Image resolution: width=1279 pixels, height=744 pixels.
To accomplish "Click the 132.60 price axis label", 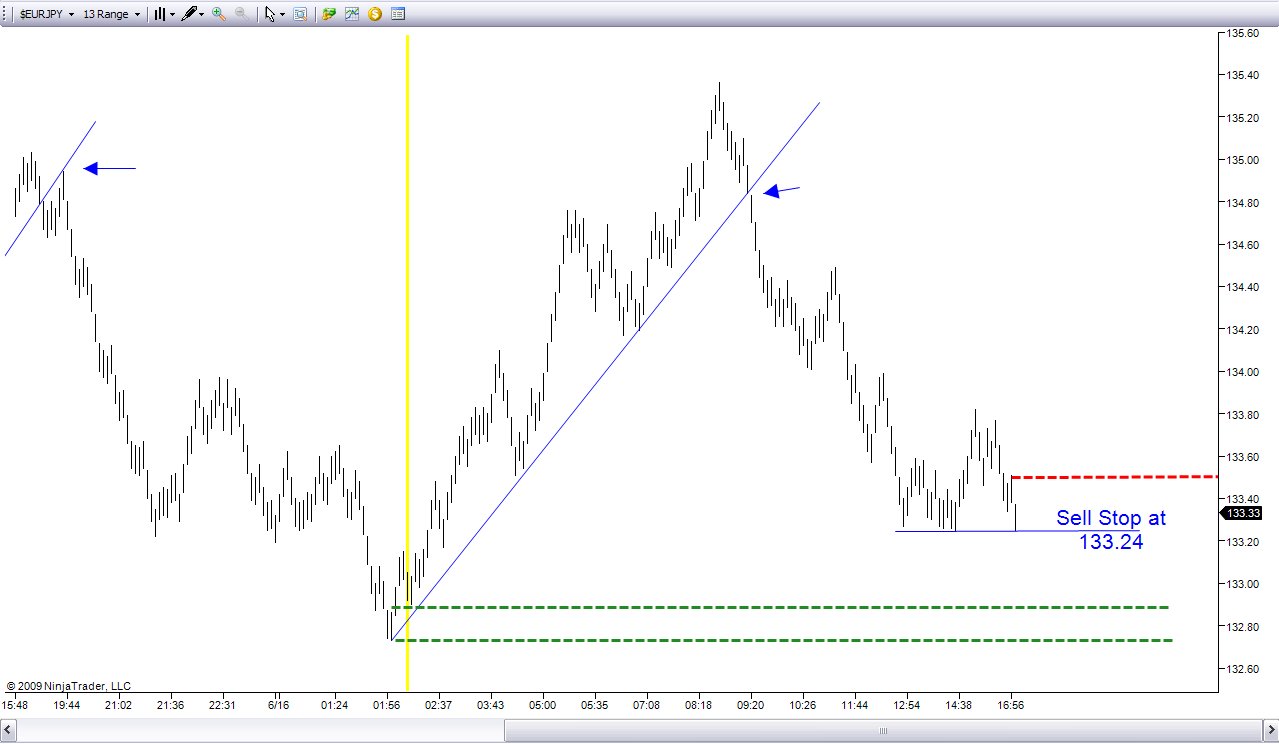I will point(1243,669).
